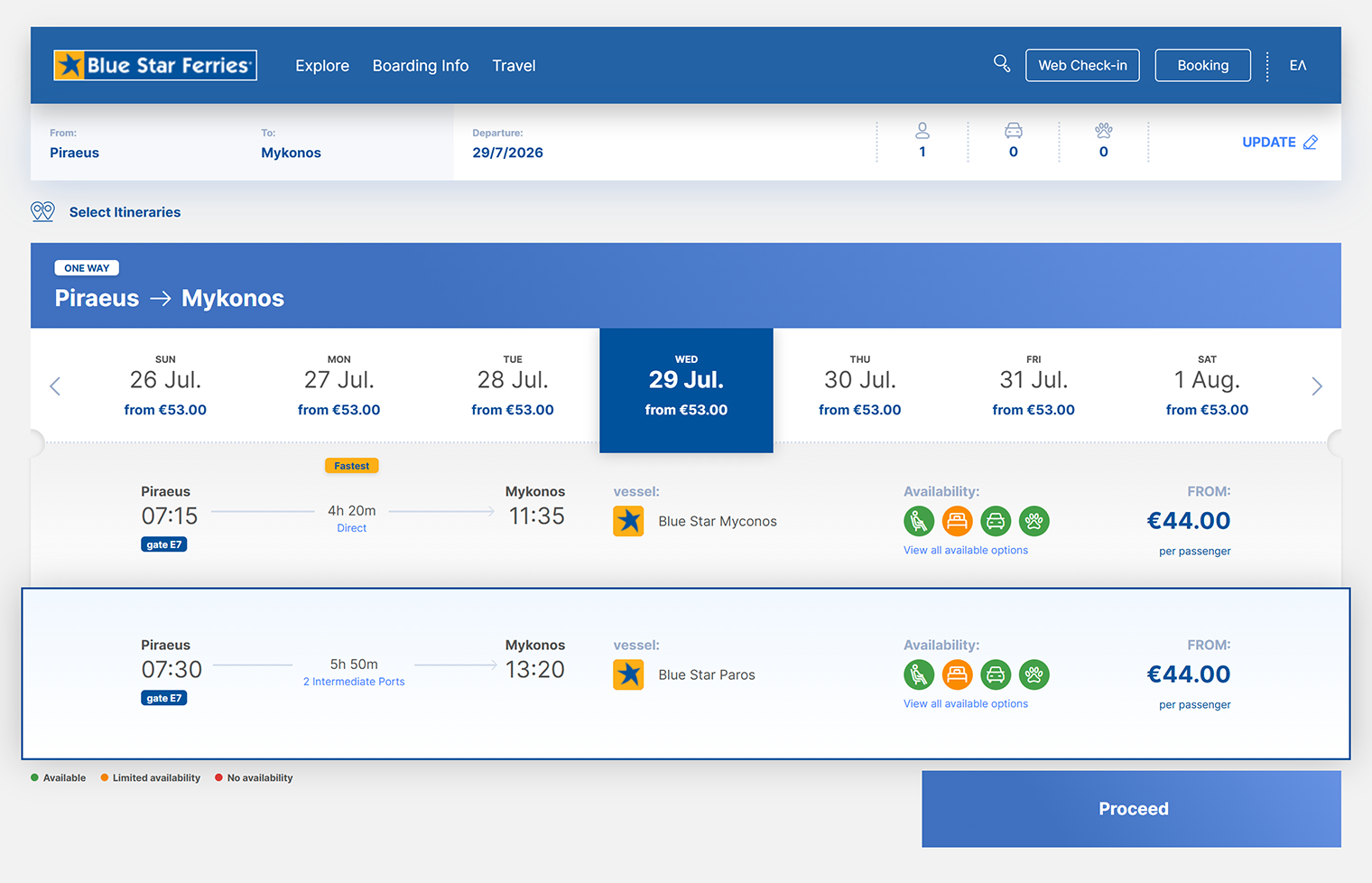Click the To Mykonos field

pyautogui.click(x=348, y=144)
